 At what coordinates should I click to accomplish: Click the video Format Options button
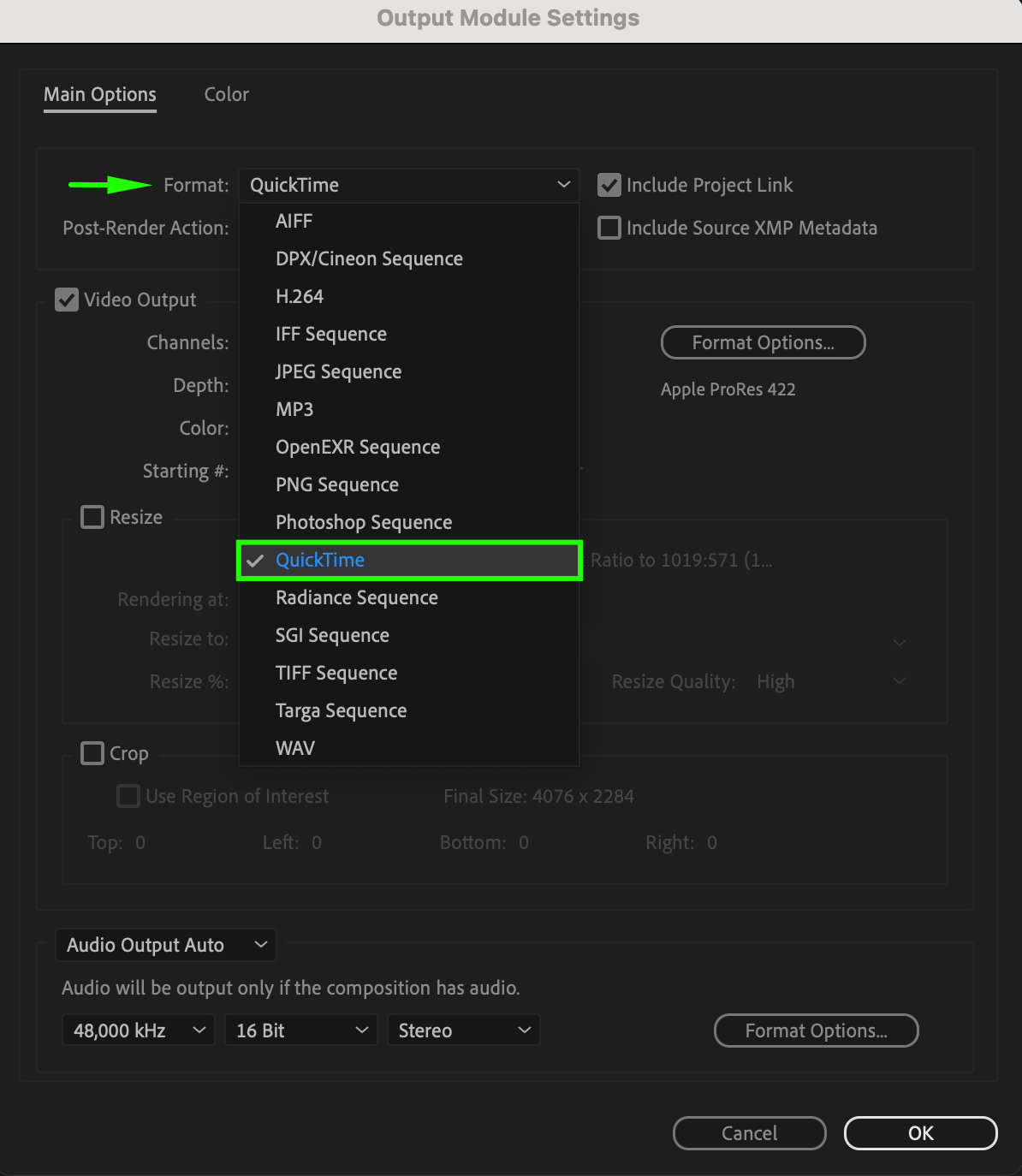point(763,342)
